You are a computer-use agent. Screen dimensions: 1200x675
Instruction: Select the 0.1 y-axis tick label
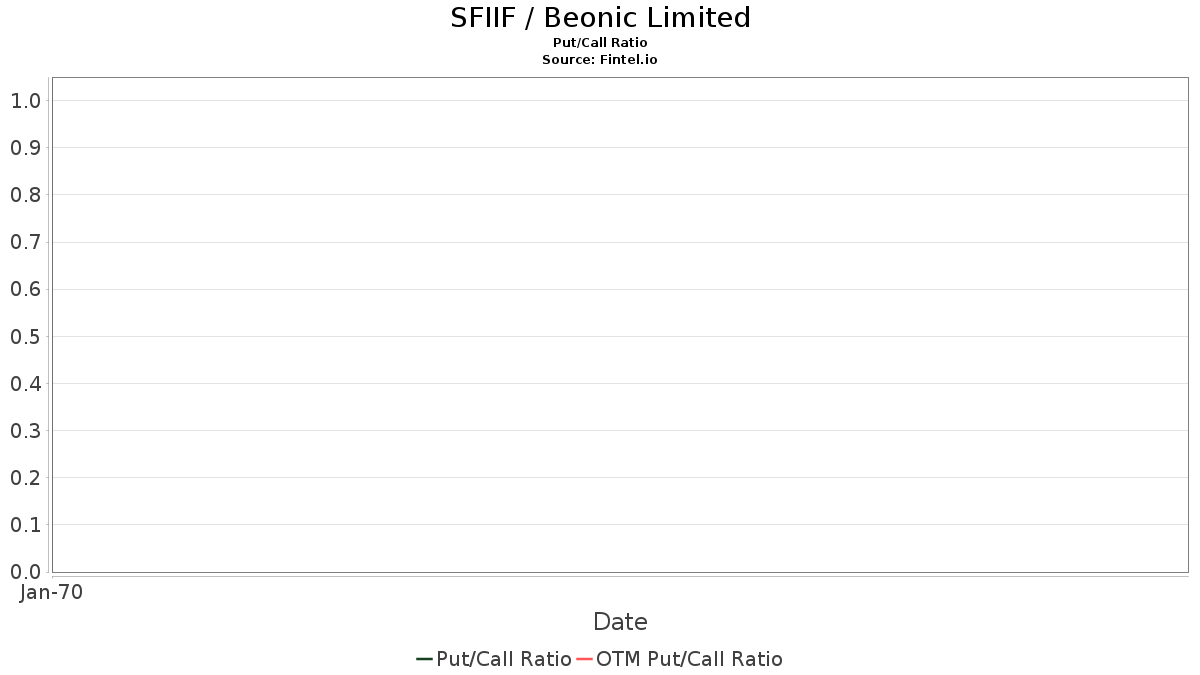25,525
